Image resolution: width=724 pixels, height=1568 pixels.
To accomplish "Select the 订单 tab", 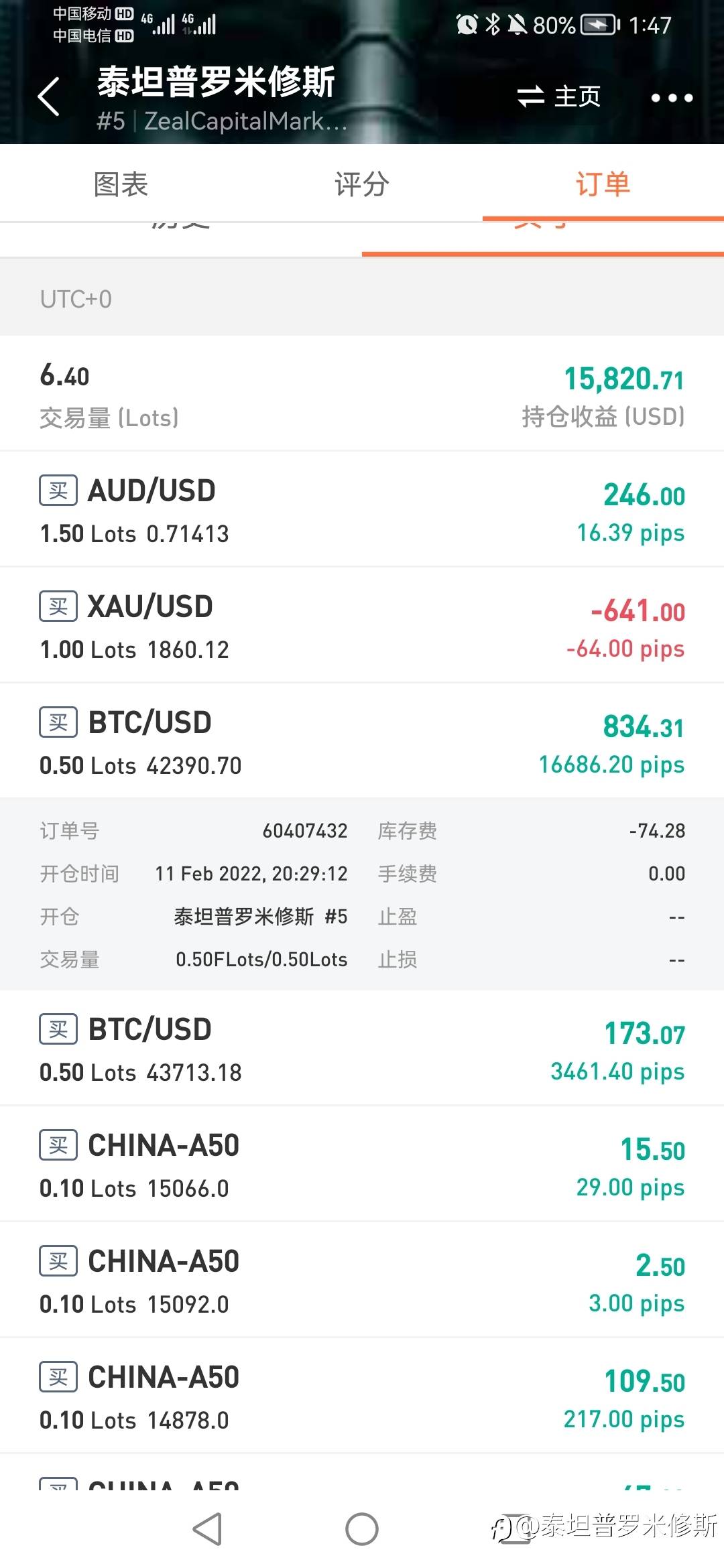I will [603, 184].
